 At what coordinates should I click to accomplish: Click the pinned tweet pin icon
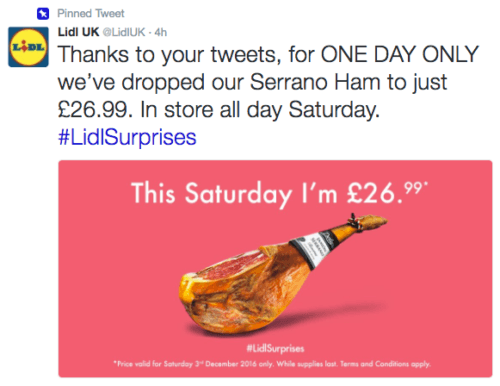click(43, 13)
